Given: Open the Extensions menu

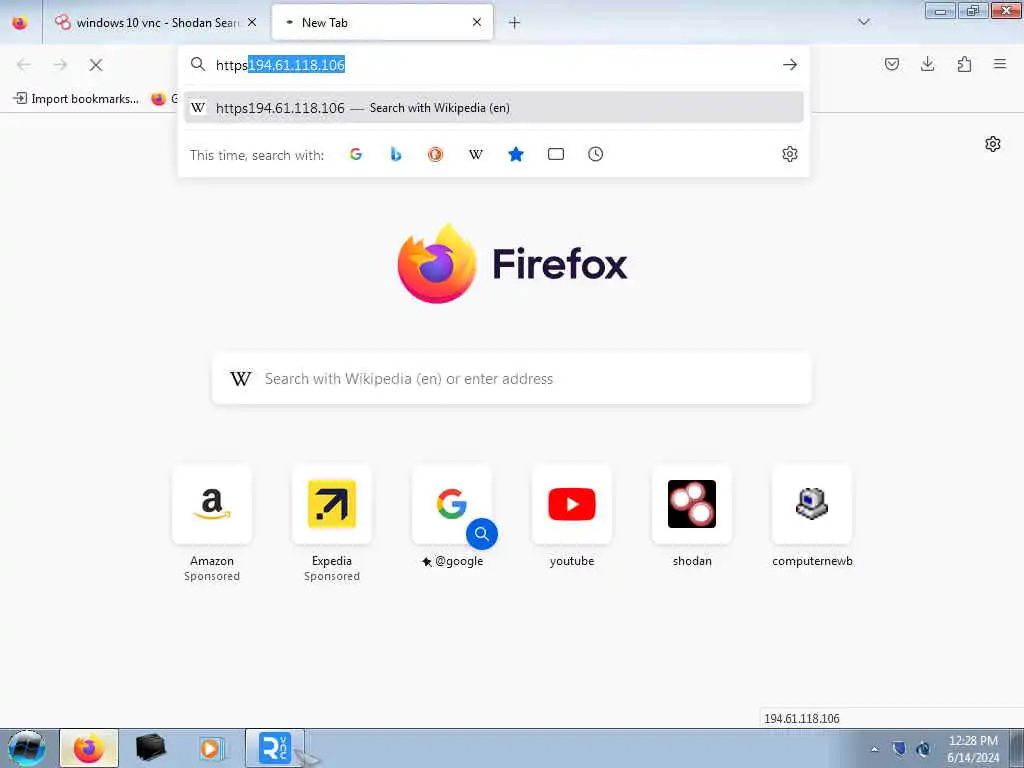Looking at the screenshot, I should coord(964,64).
